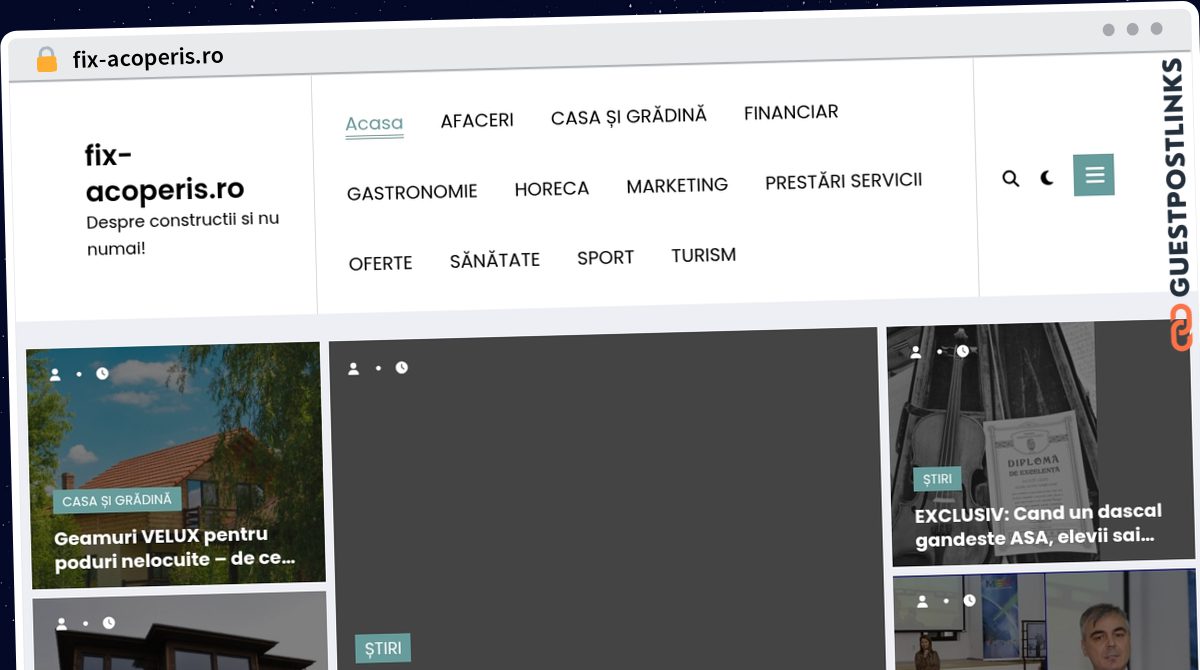The width and height of the screenshot is (1200, 670).
Task: Click the padlock icon in the address bar
Action: 46,60
